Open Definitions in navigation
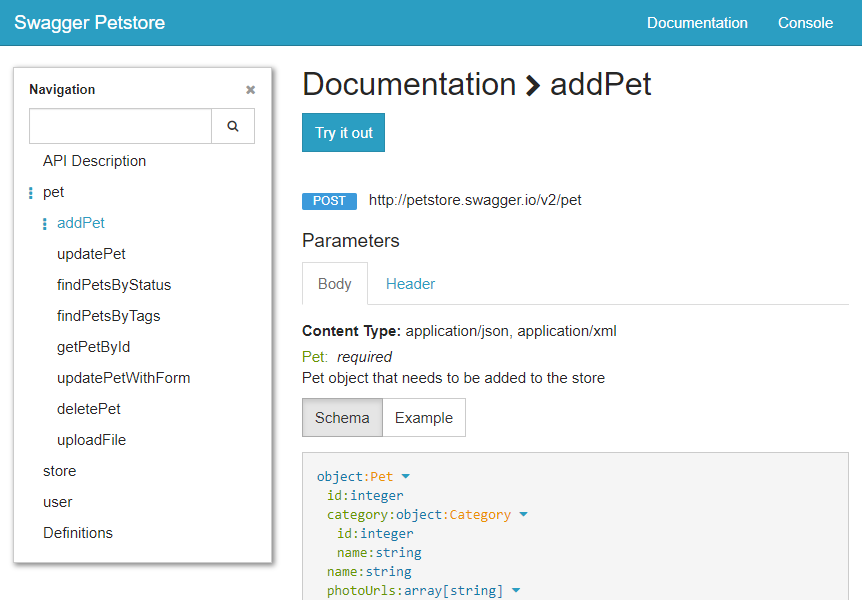The image size is (862, 600). [78, 533]
